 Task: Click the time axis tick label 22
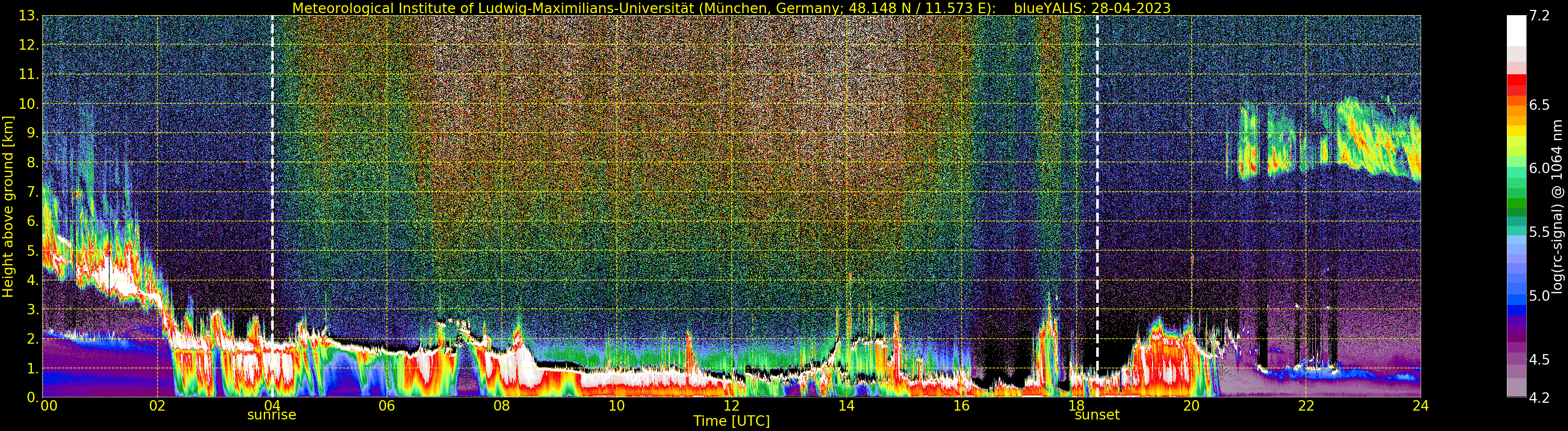coord(1306,406)
